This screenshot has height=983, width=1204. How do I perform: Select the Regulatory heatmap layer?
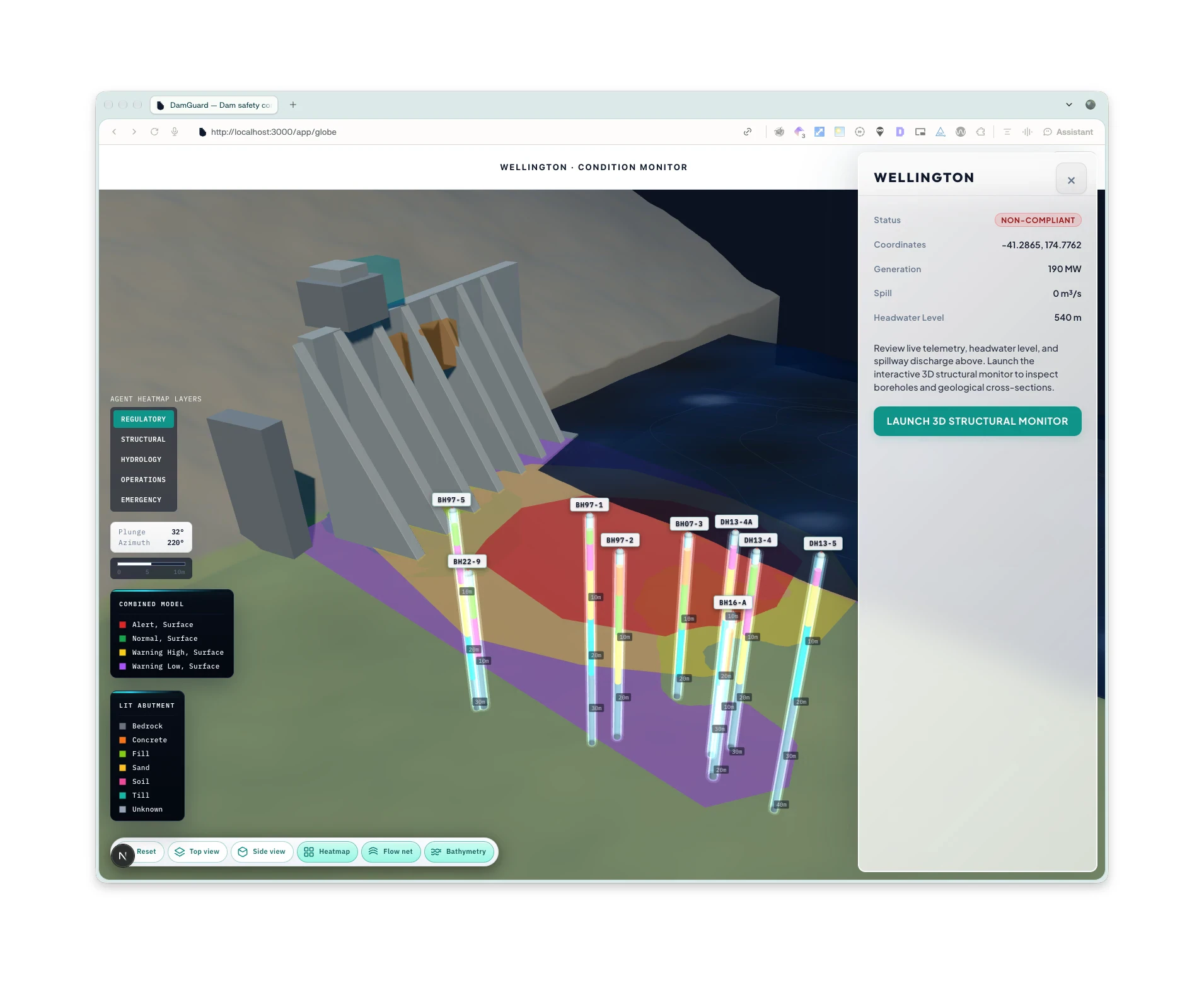[144, 419]
